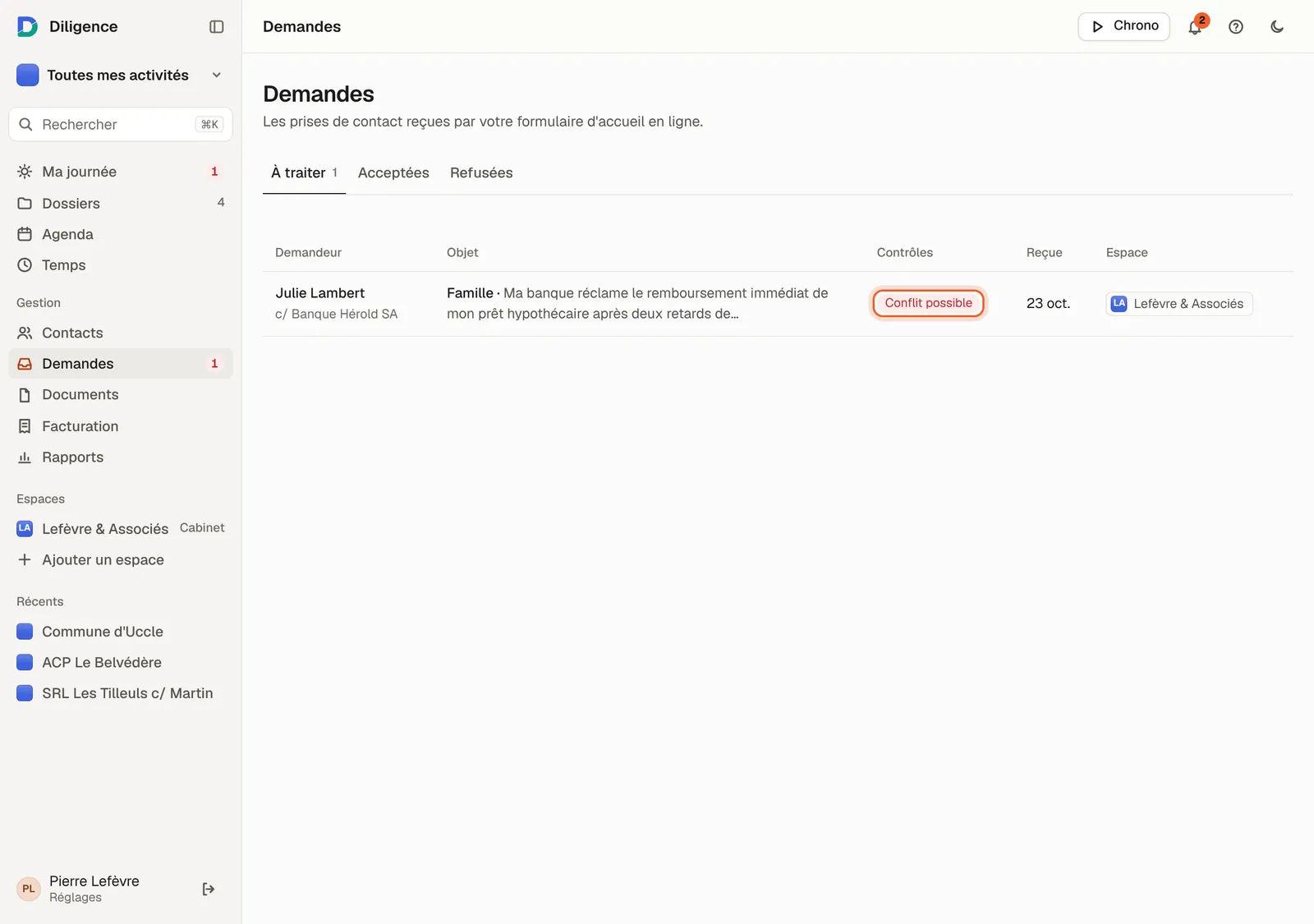Click the Rechercher search field

pyautogui.click(x=121, y=124)
